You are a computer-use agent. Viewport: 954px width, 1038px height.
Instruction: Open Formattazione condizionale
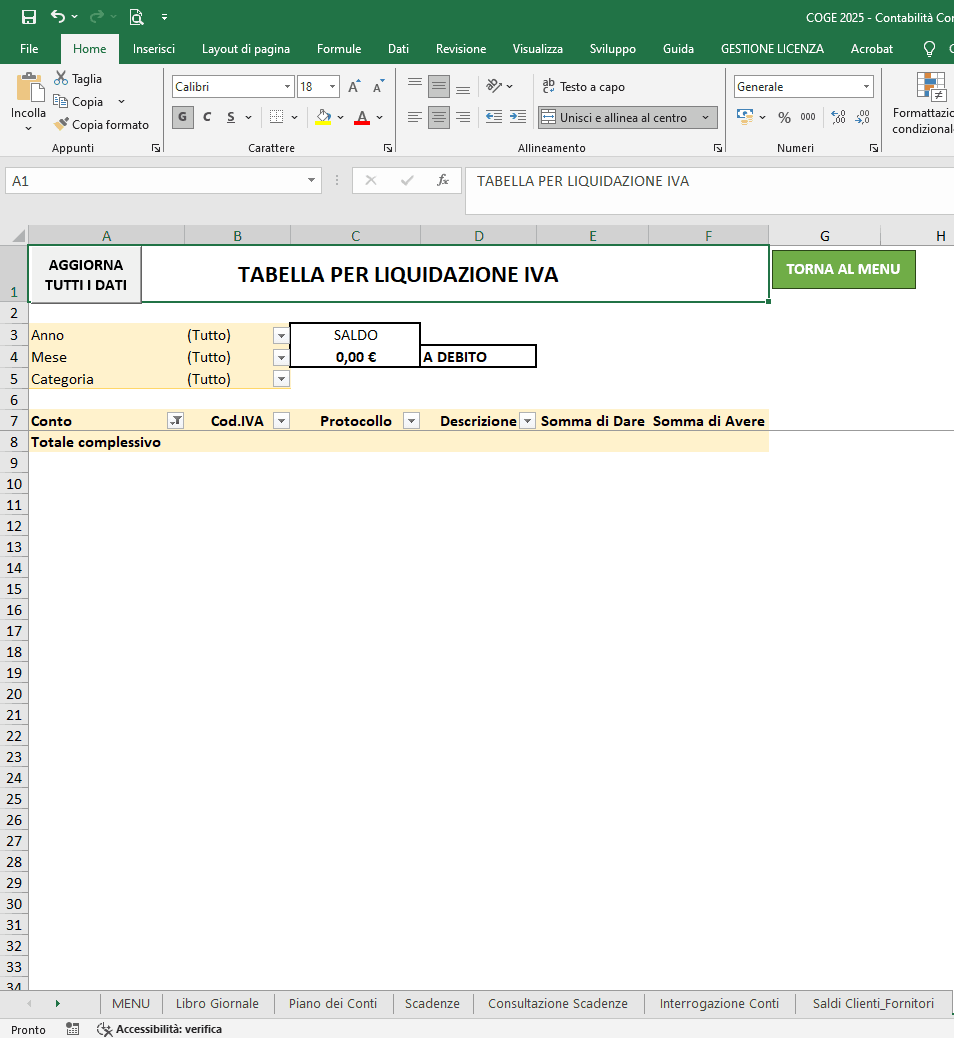coord(923,103)
